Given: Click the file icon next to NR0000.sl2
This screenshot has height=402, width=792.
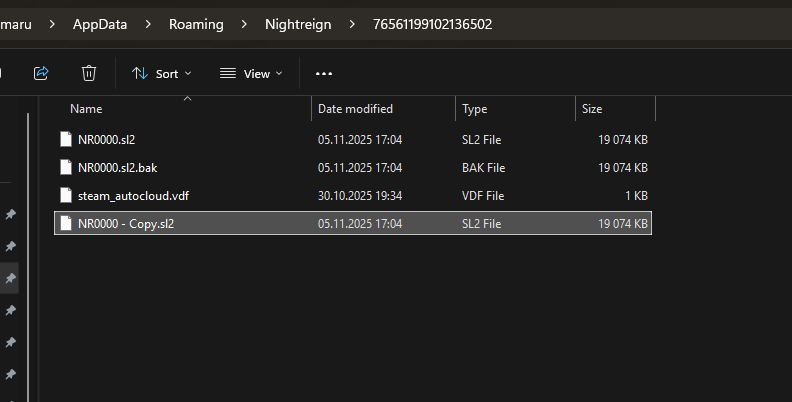Looking at the screenshot, I should coord(67,139).
